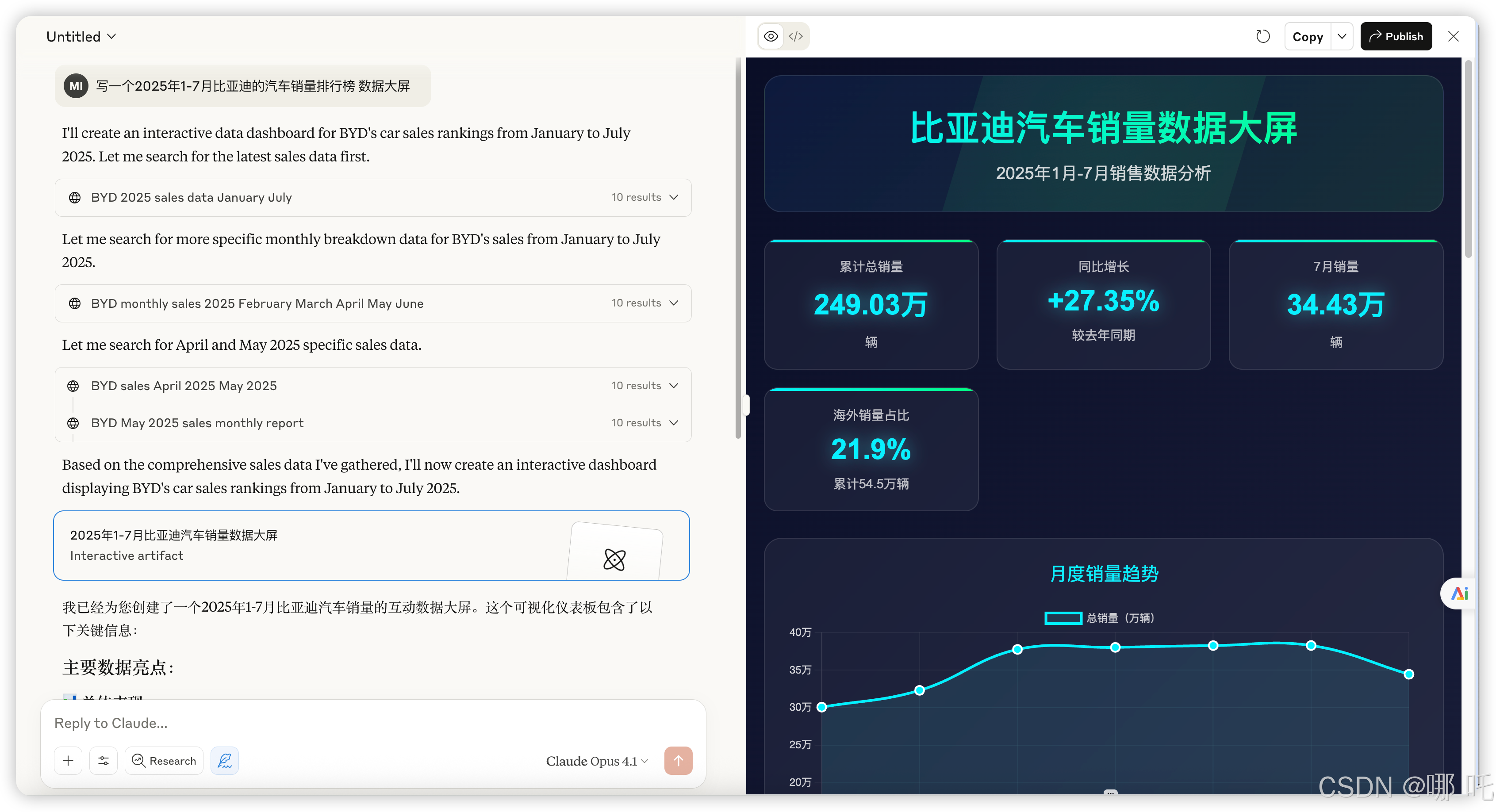The height and width of the screenshot is (812, 1496).
Task: Open the Untitled chat title menu
Action: click(81, 37)
